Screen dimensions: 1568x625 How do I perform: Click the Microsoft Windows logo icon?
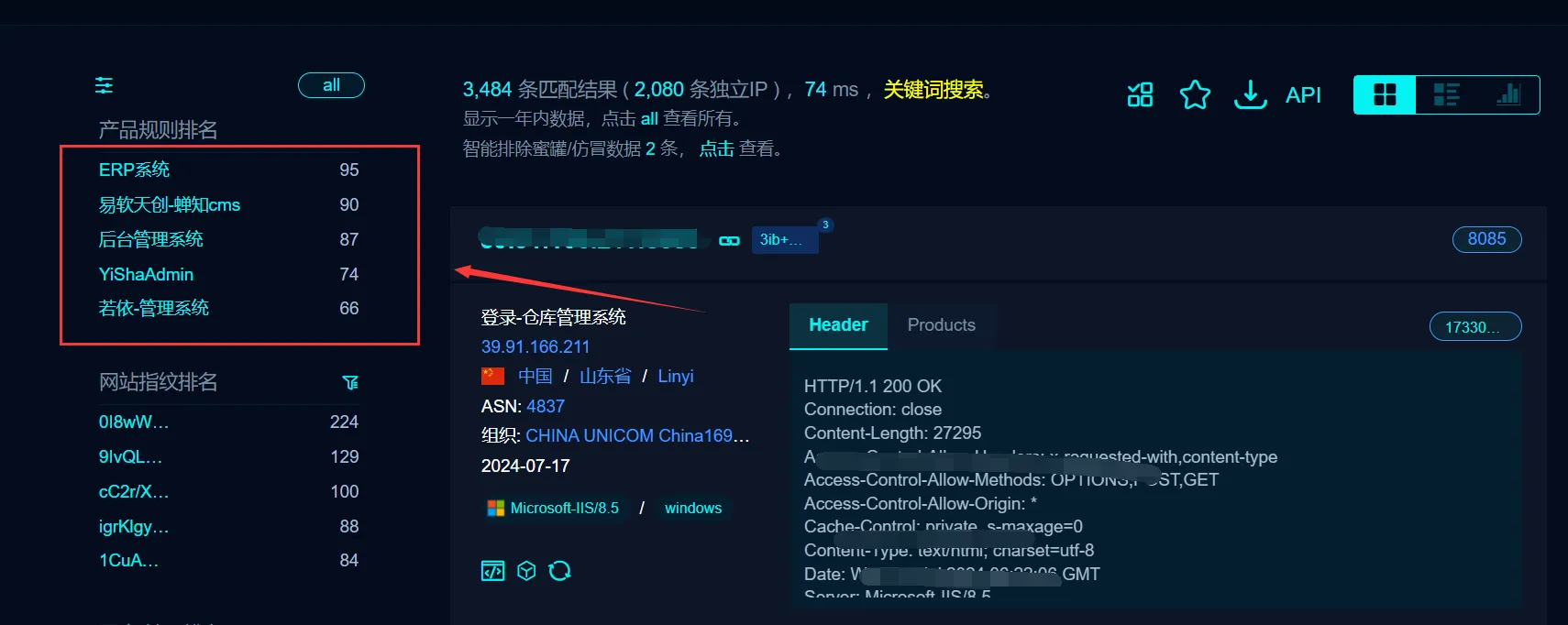click(496, 508)
